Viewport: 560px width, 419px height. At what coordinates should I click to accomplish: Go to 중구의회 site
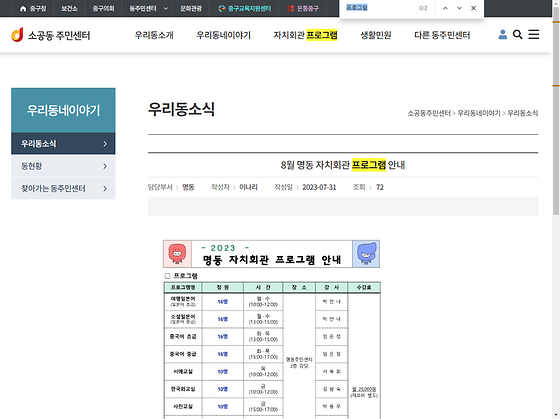[103, 8]
